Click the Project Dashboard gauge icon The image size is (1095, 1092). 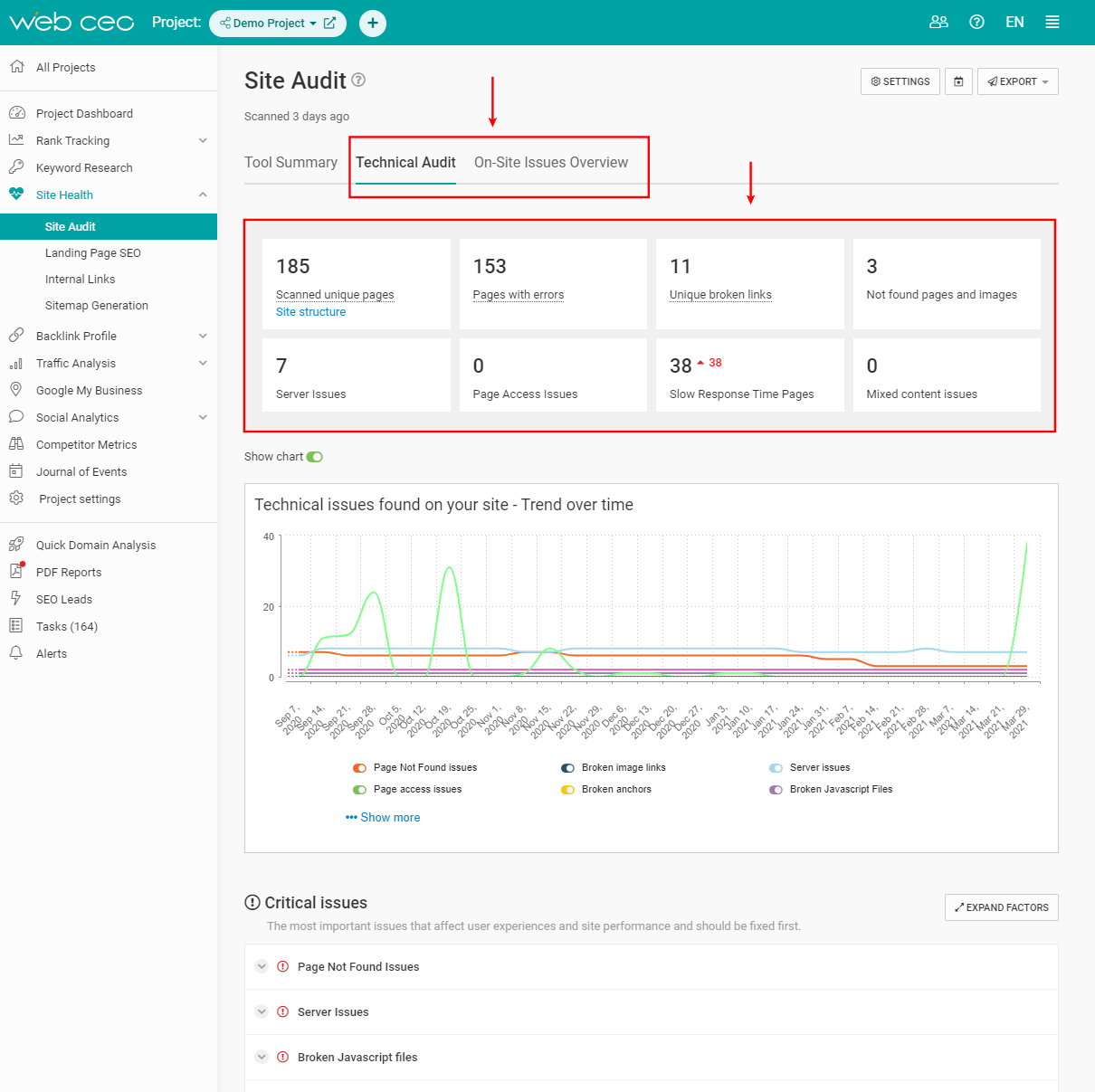coord(16,113)
